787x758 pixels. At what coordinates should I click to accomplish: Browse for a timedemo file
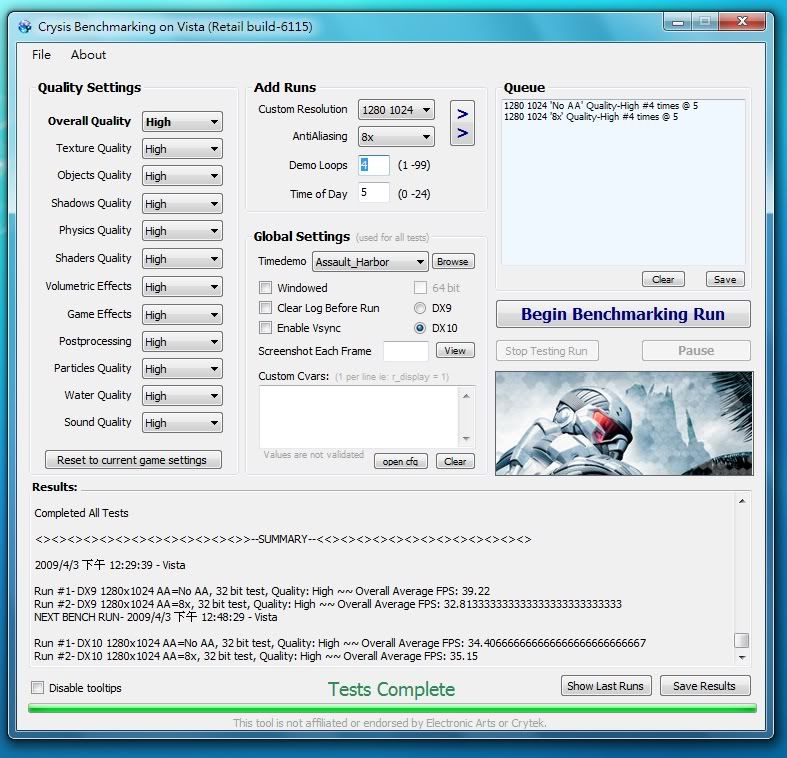coord(453,262)
